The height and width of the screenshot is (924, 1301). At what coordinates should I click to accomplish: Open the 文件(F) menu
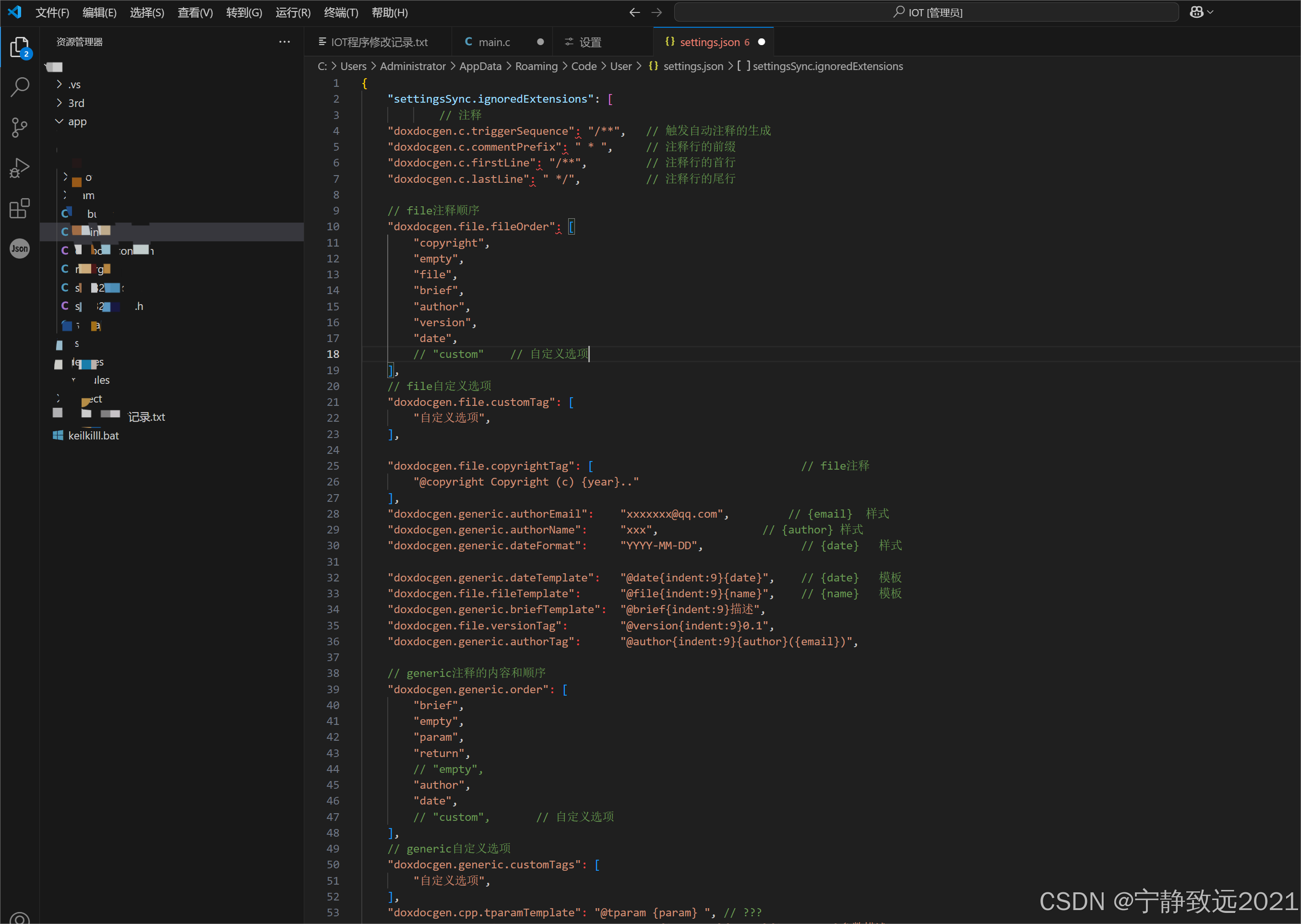(52, 12)
